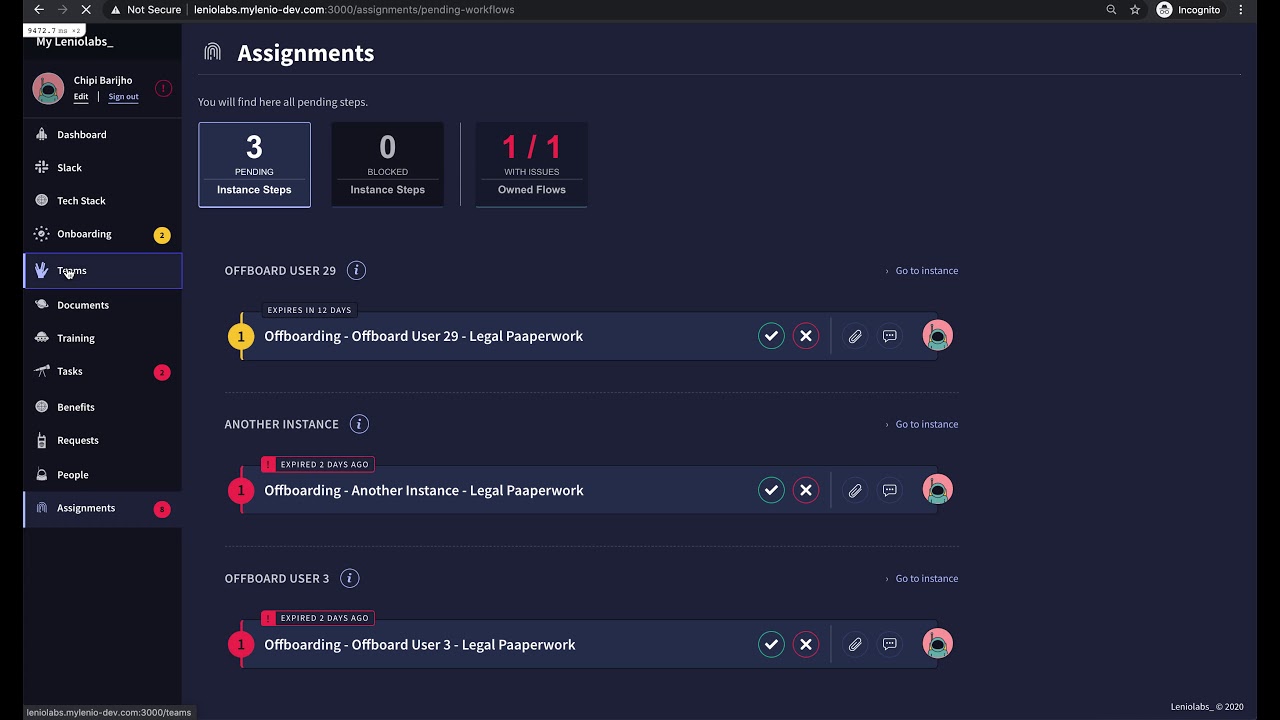Open attachments for Offboard User 29 step

tap(855, 336)
